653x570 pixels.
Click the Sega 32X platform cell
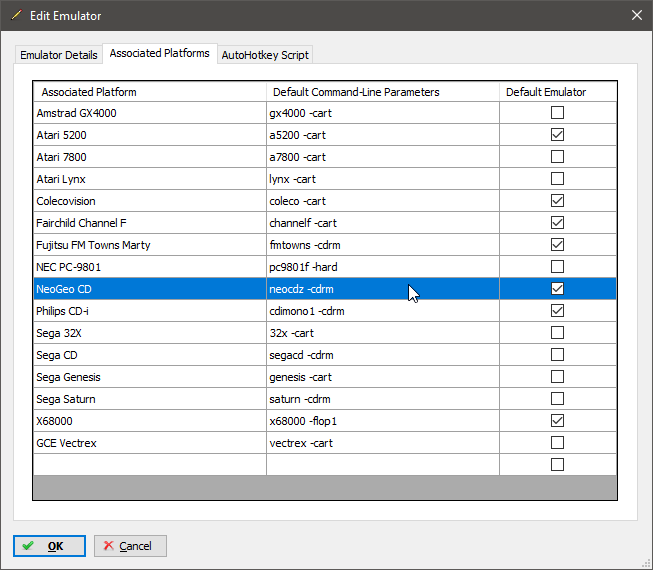pos(150,333)
